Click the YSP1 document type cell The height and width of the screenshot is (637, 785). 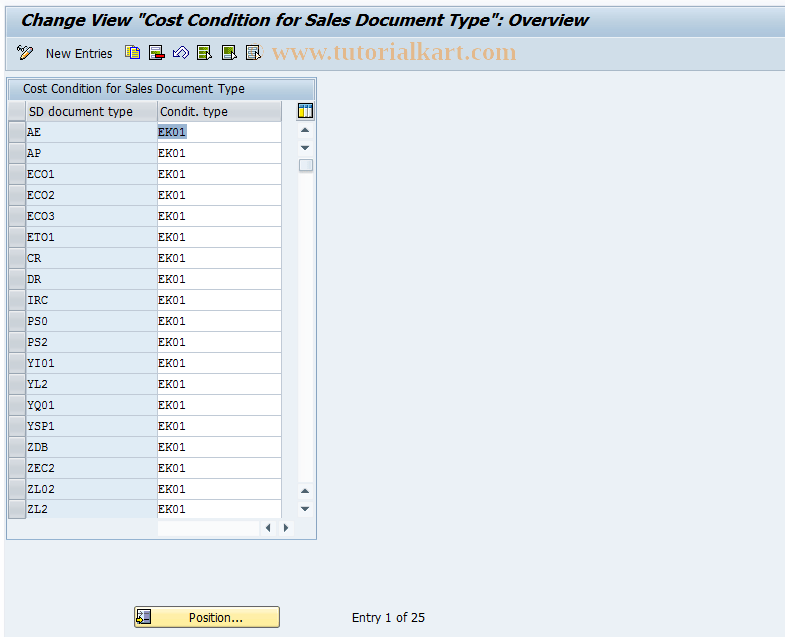(91, 427)
